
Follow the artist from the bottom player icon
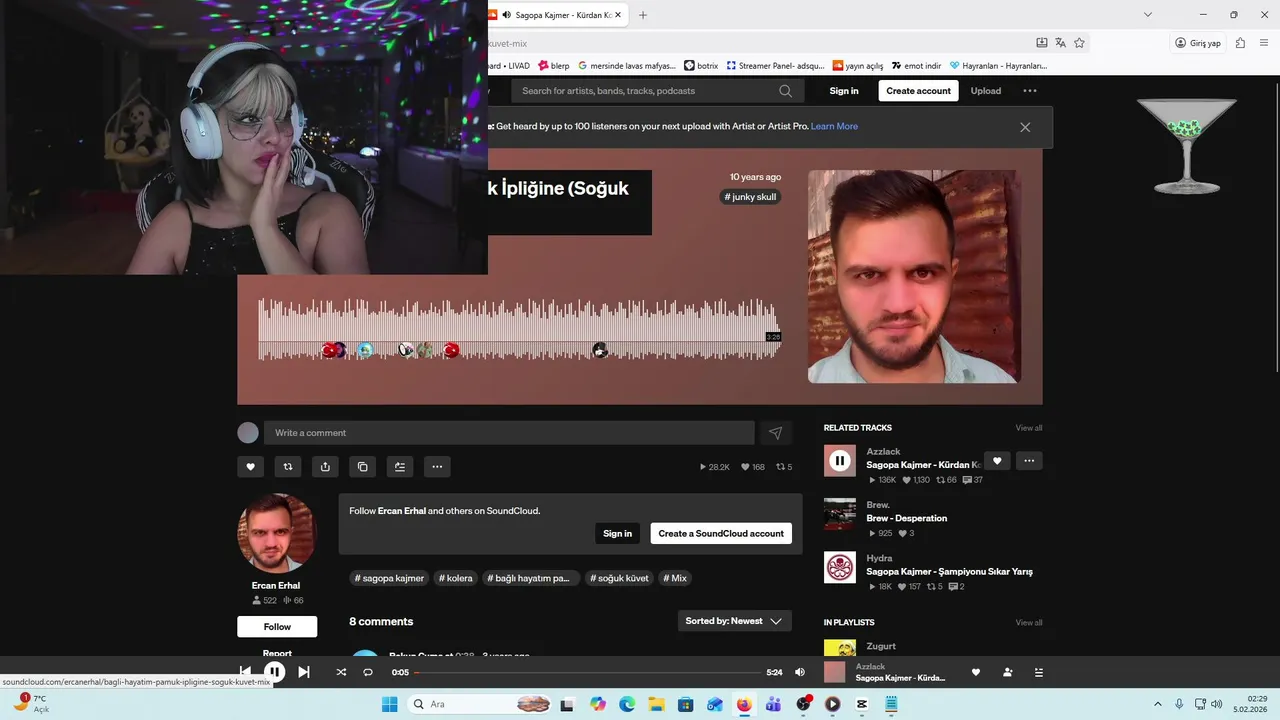tap(1007, 672)
